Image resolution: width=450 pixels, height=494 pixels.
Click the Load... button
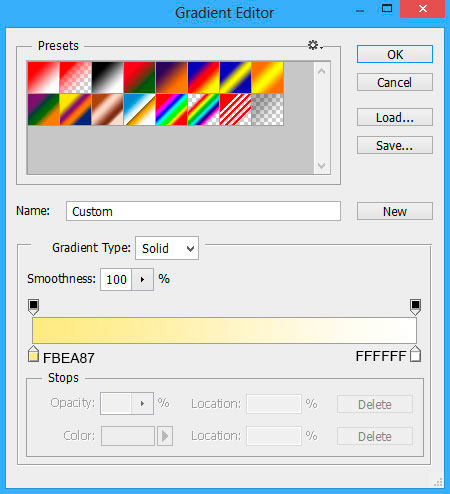[x=395, y=117]
